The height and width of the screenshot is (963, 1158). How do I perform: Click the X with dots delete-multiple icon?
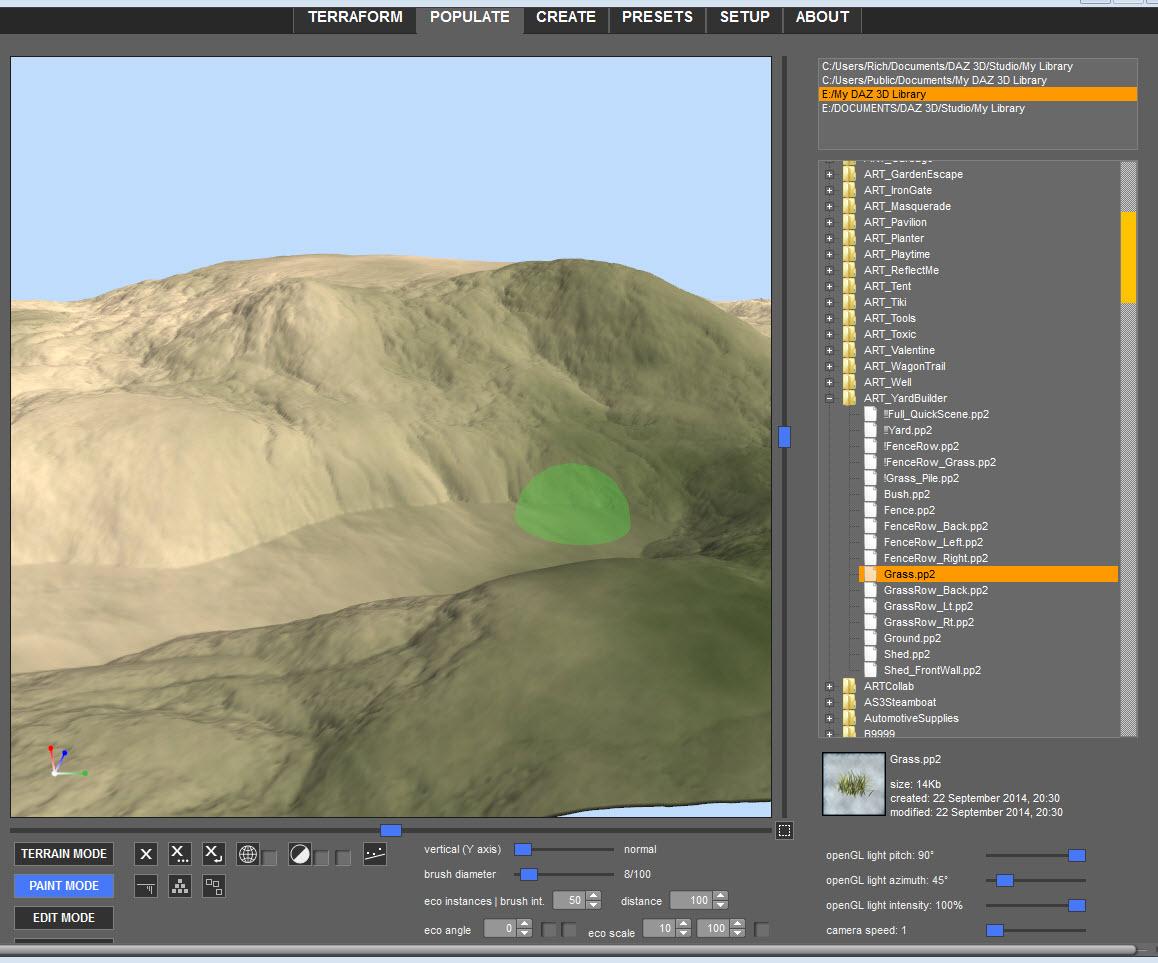179,854
